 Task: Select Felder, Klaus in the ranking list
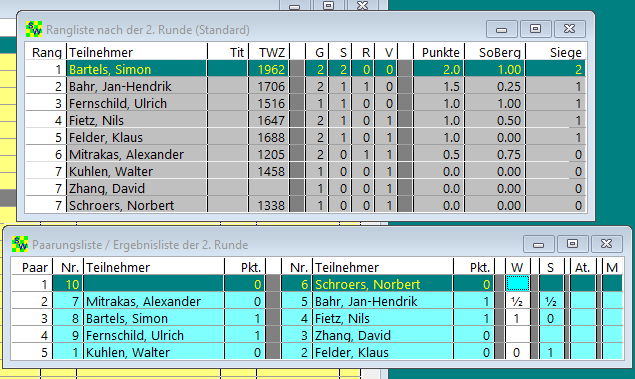pyautogui.click(x=106, y=138)
